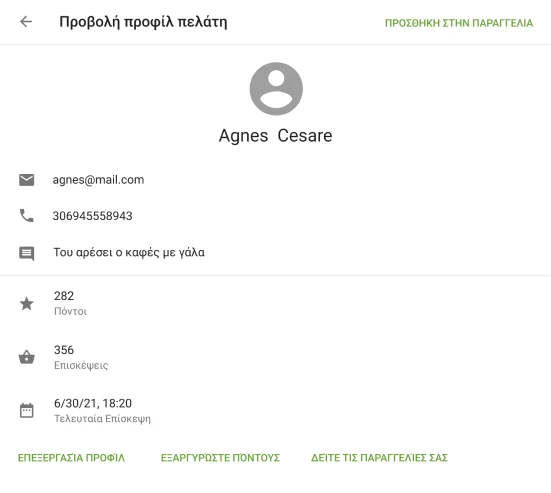Click the customer avatar picture
The width and height of the screenshot is (551, 493).
[x=276, y=89]
